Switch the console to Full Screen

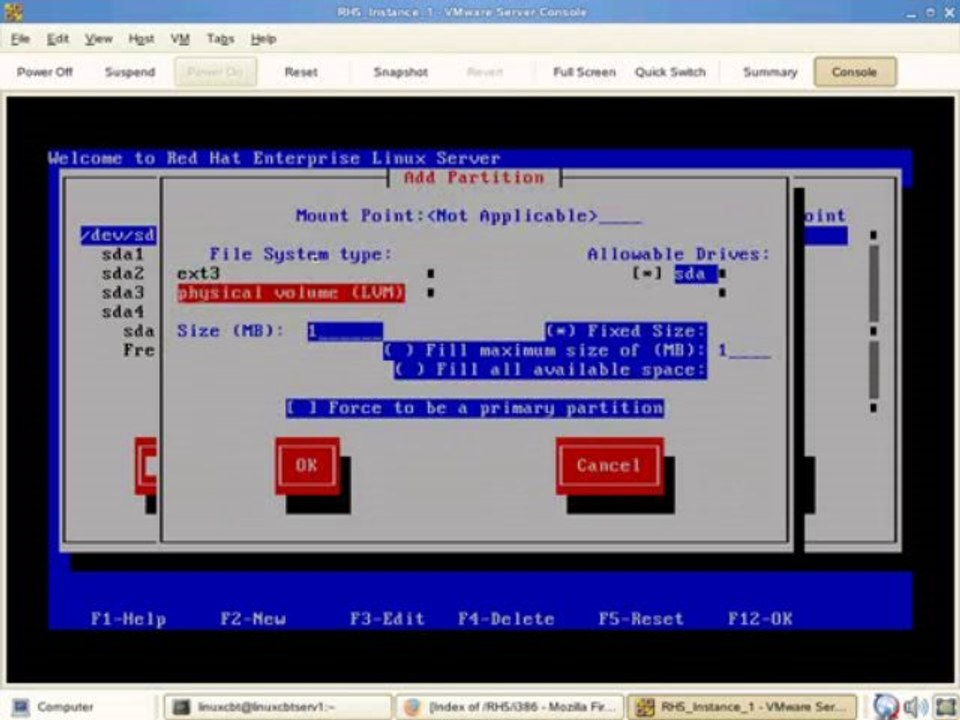coord(585,72)
